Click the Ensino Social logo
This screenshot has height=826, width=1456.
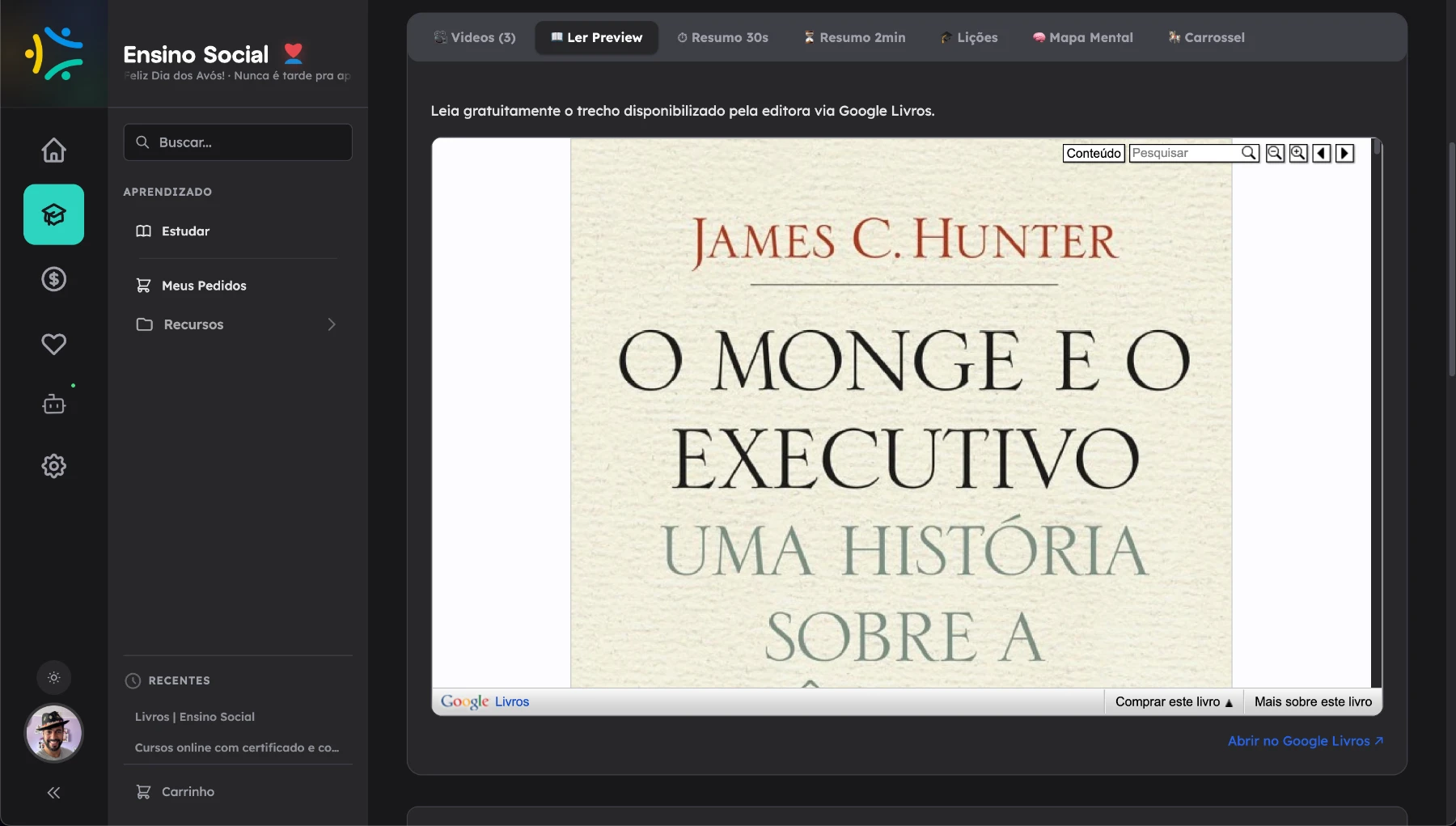click(x=53, y=53)
